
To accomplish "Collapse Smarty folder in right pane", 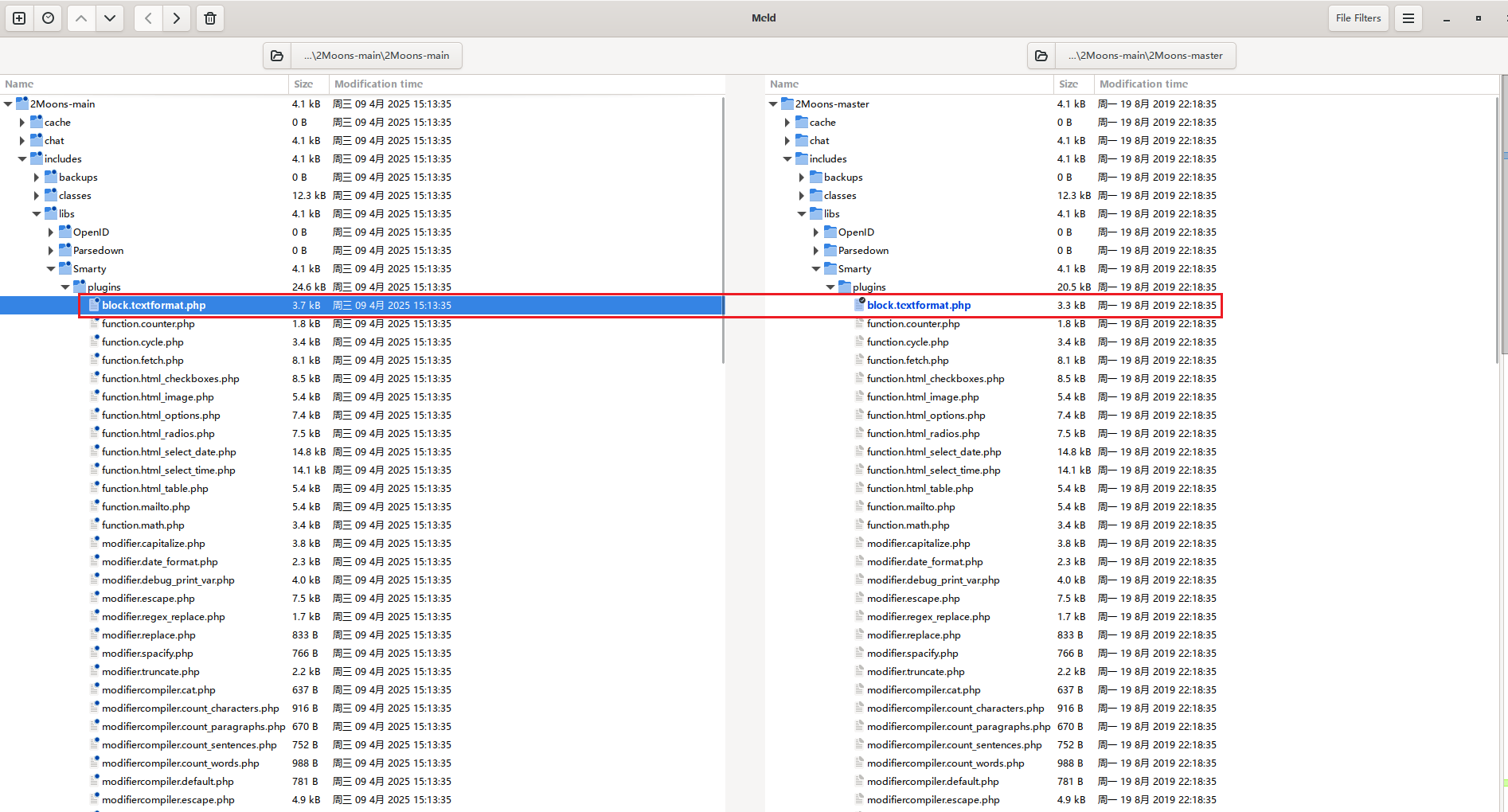I will [x=816, y=269].
